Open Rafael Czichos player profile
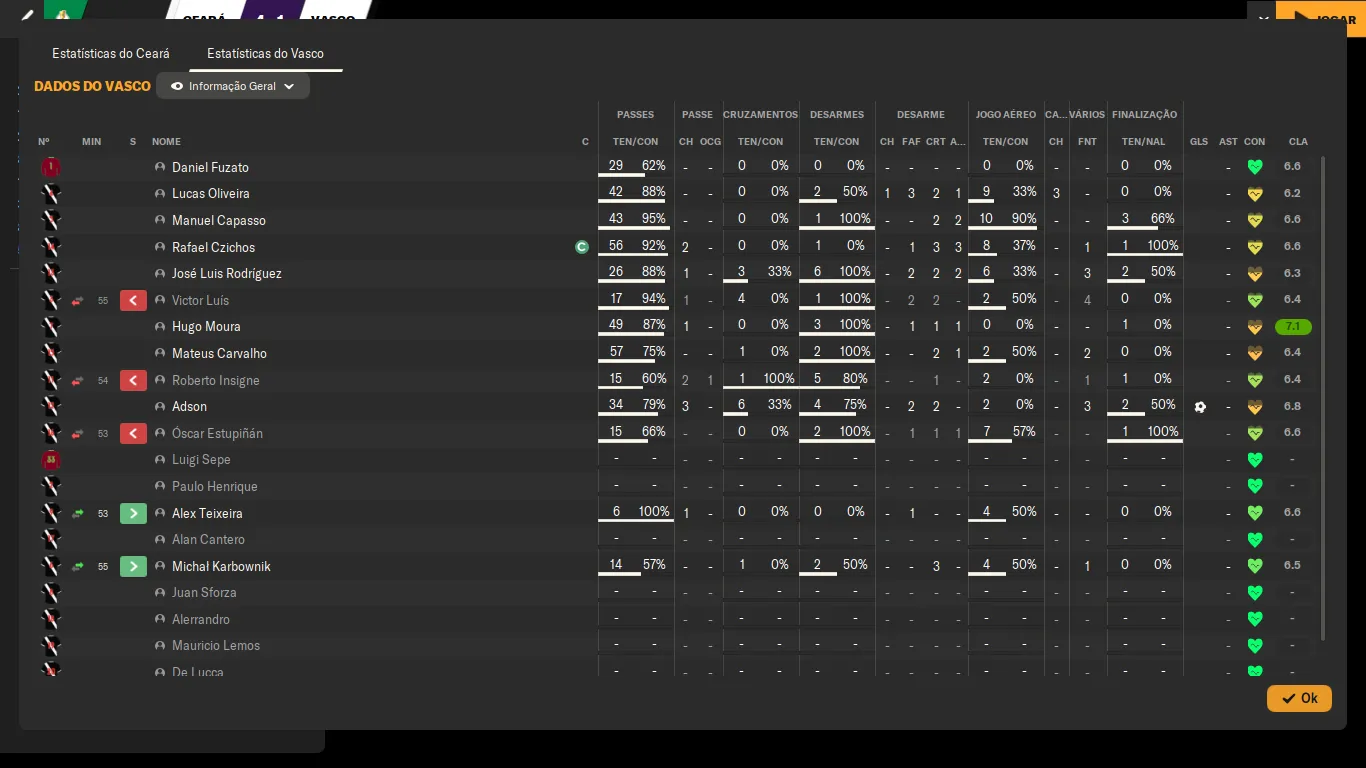 (213, 247)
